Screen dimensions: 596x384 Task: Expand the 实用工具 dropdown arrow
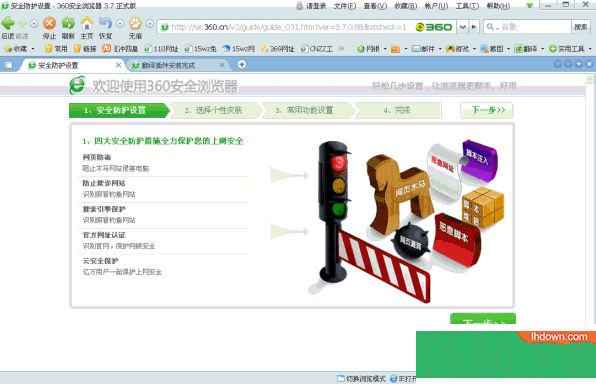(x=590, y=49)
